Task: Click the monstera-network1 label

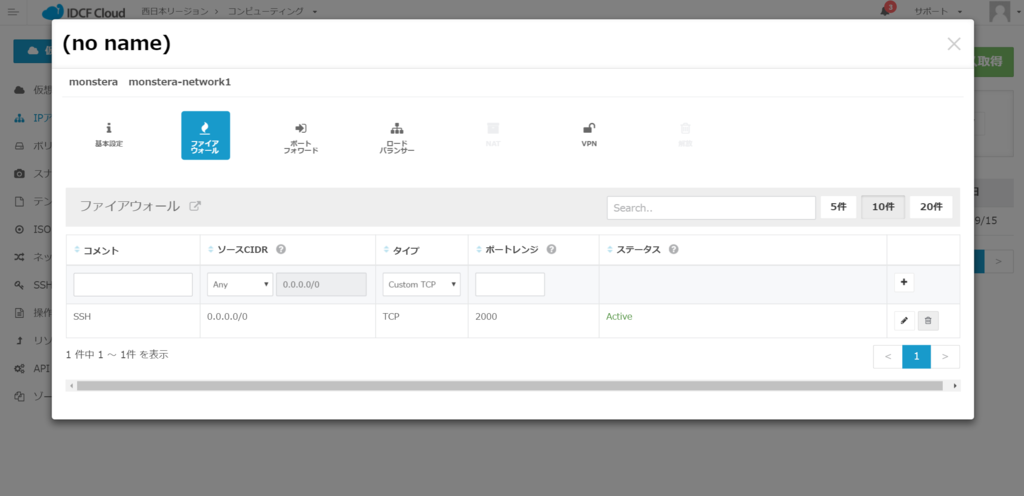Action: 180,82
